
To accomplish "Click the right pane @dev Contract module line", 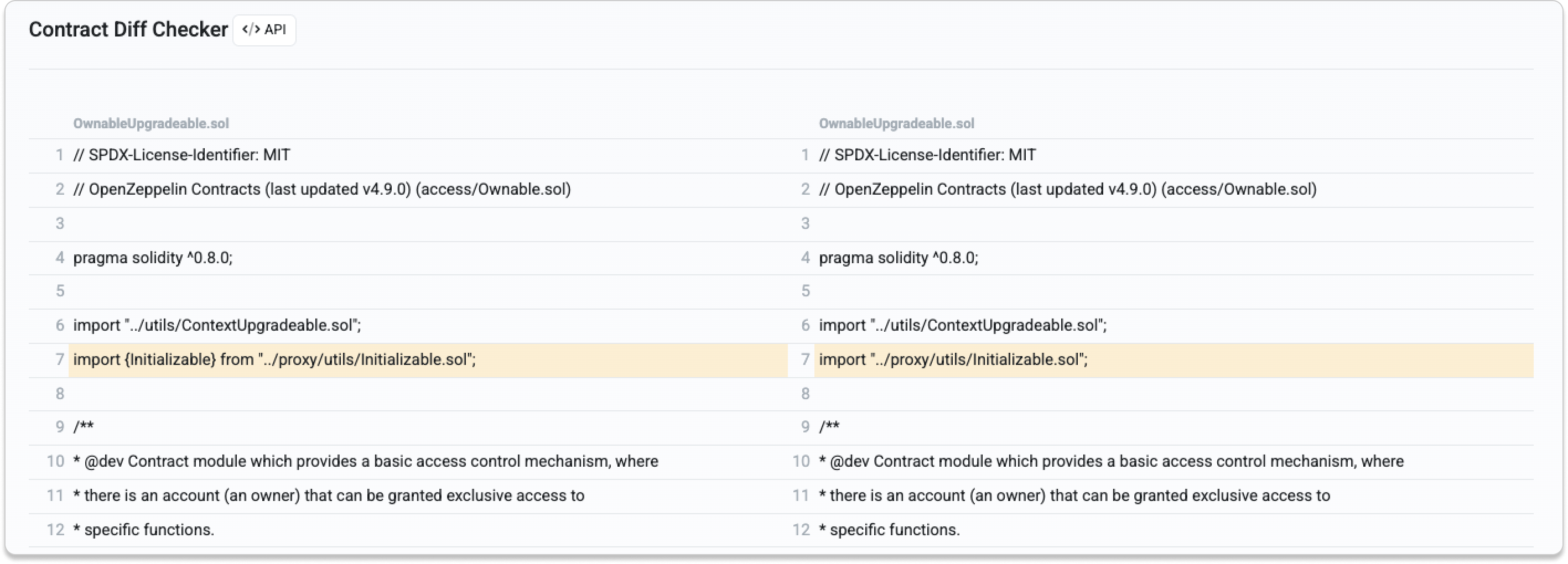I will point(1111,461).
